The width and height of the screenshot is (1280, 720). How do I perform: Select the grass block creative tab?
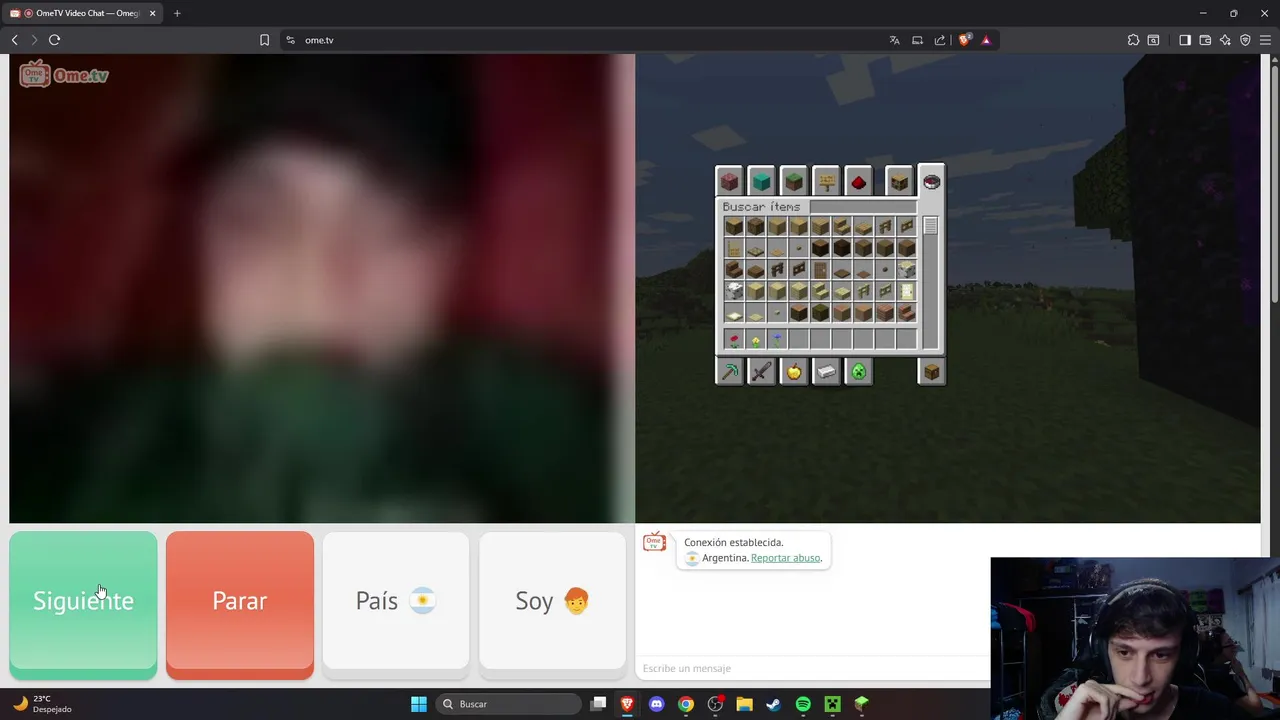pos(793,181)
